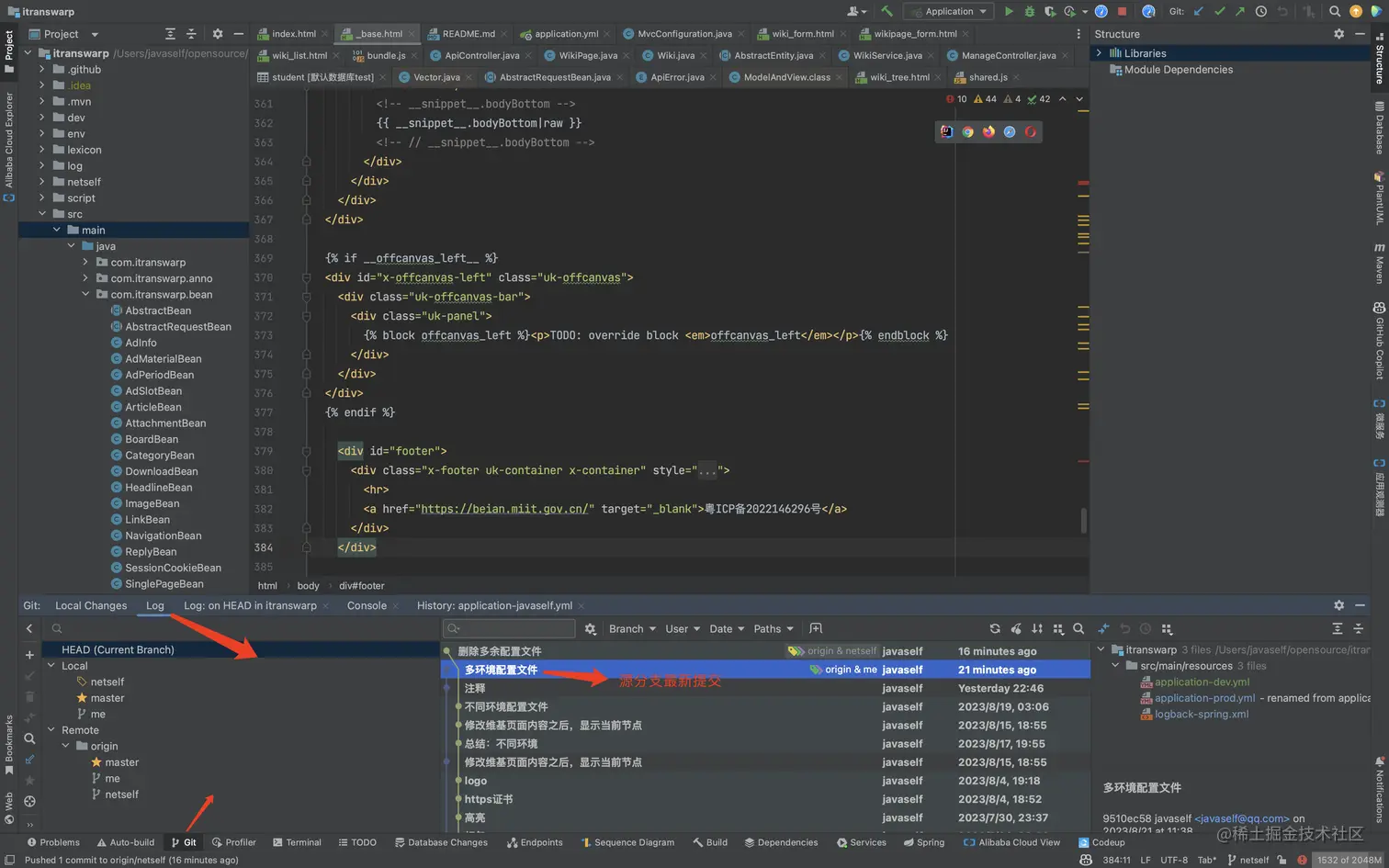
Task: Collapse Remote branches node
Action: click(51, 730)
